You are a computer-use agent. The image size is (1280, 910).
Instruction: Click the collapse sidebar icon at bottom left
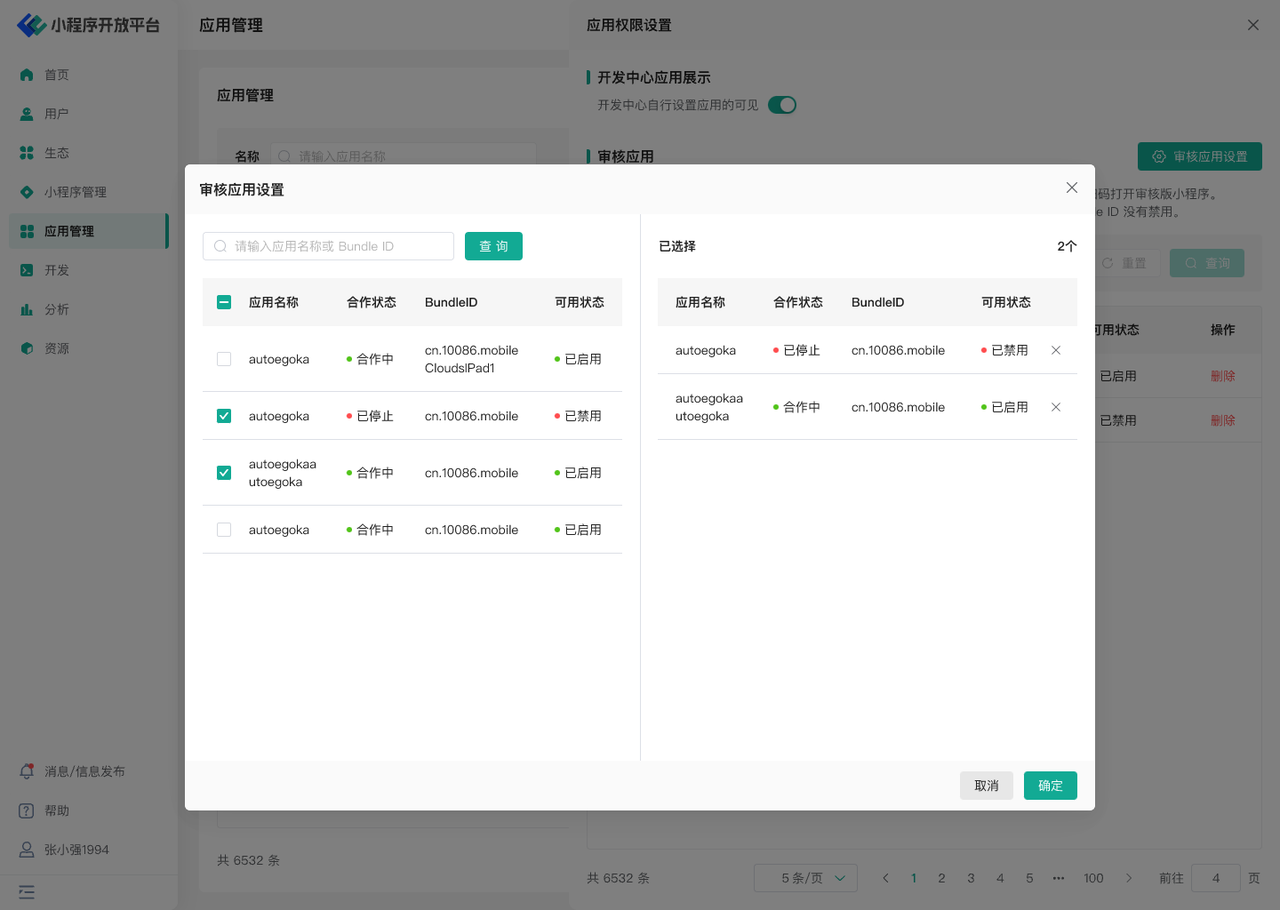[x=27, y=891]
